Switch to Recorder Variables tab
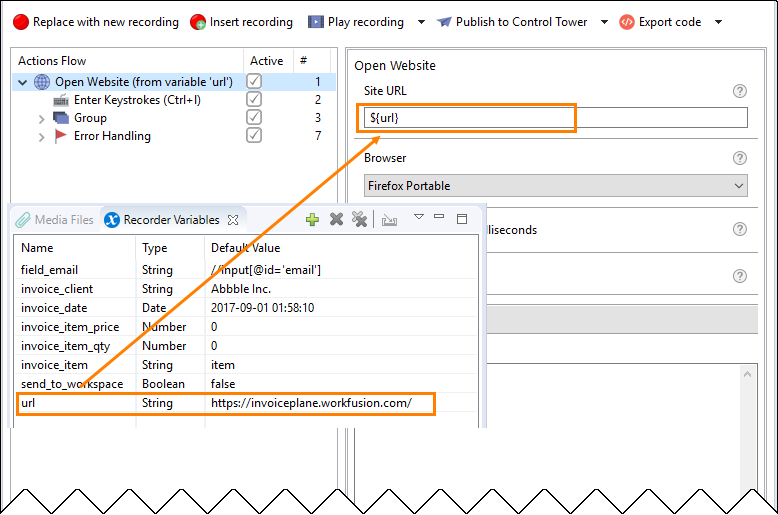 click(171, 220)
